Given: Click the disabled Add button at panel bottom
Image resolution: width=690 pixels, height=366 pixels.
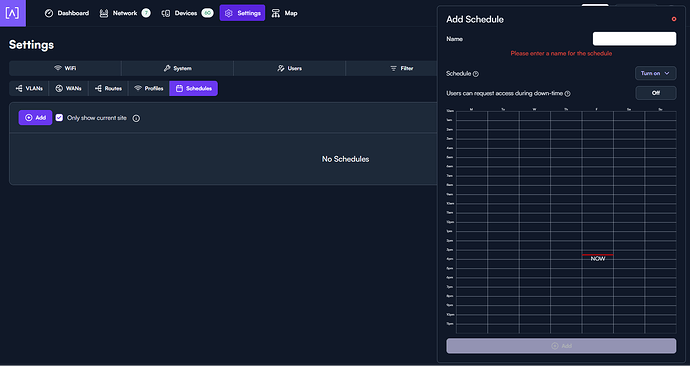Looking at the screenshot, I should (561, 346).
